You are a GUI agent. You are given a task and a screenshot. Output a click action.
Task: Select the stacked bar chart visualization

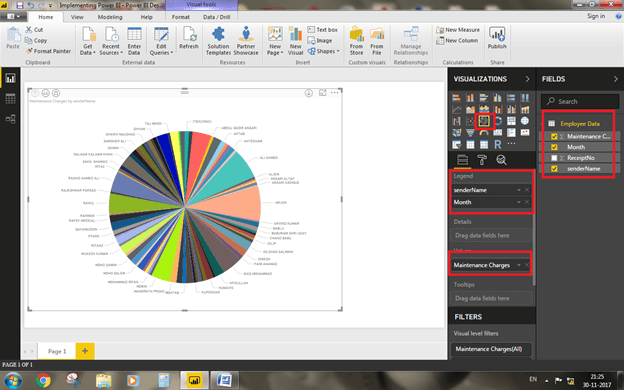click(x=456, y=98)
